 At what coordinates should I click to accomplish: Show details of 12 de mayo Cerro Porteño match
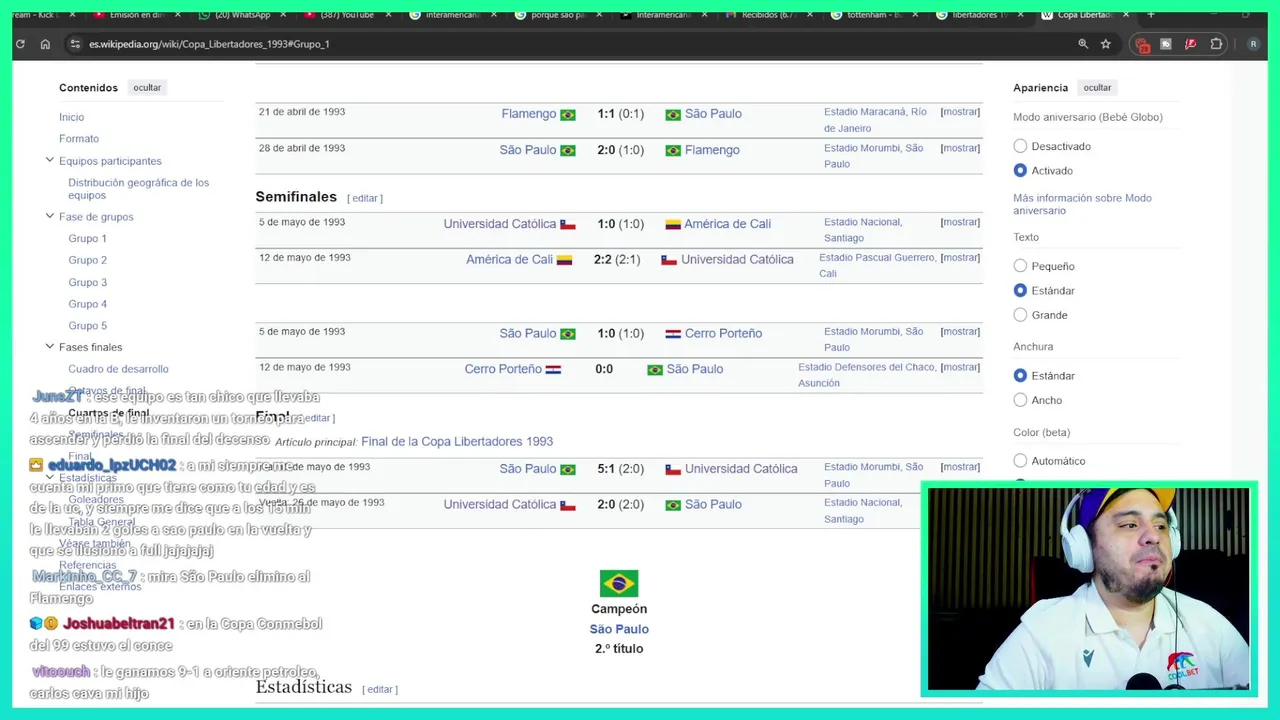960,367
